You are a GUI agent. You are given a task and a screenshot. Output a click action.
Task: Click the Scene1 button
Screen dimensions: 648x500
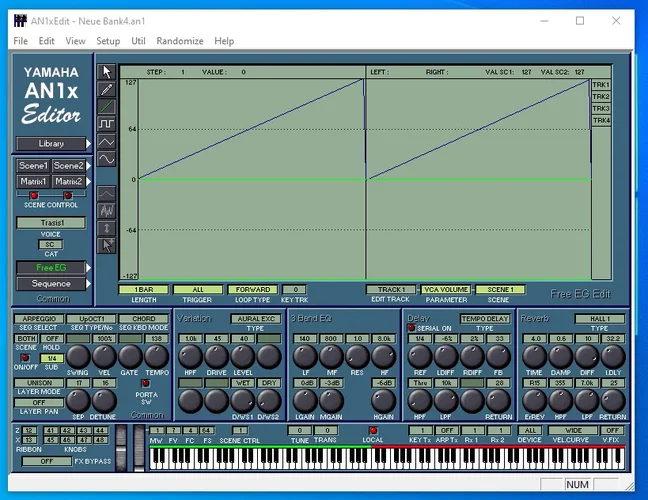[33, 166]
